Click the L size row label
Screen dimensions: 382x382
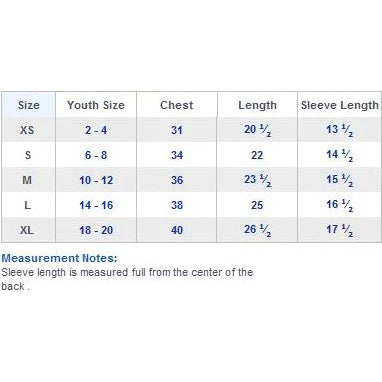(x=28, y=205)
